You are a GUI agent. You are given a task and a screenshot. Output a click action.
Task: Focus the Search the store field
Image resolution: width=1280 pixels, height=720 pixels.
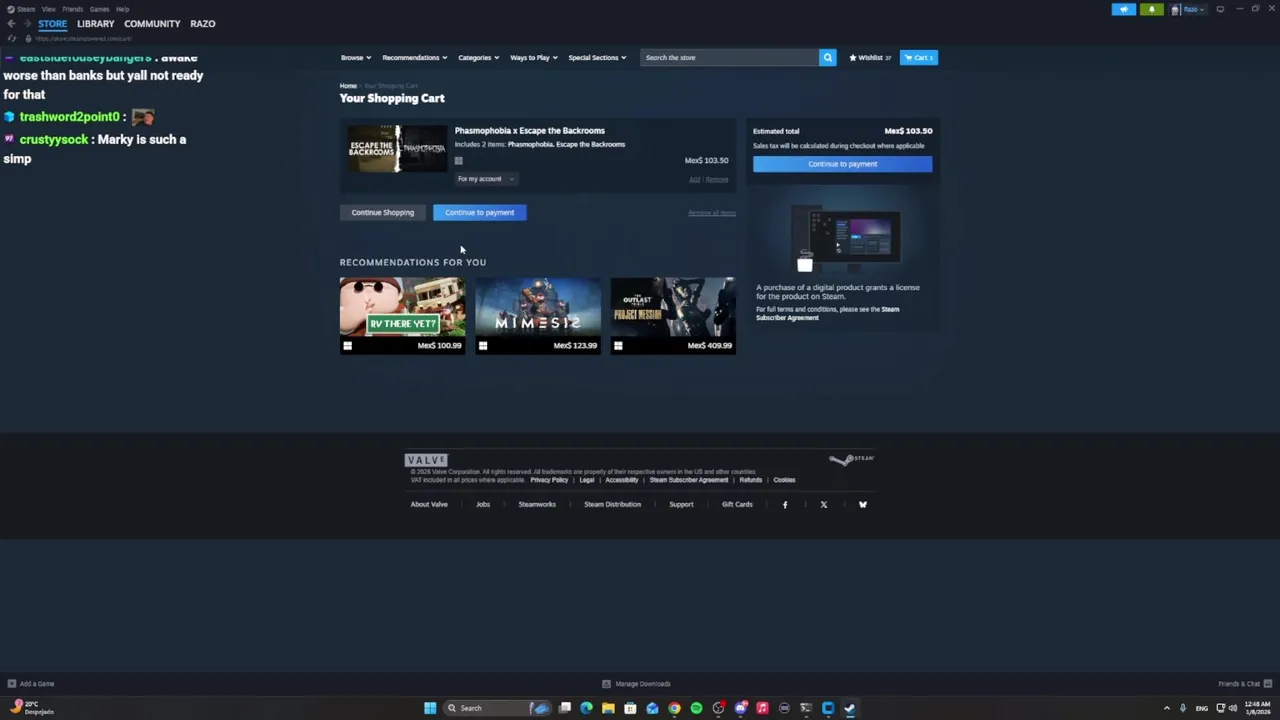pyautogui.click(x=729, y=58)
